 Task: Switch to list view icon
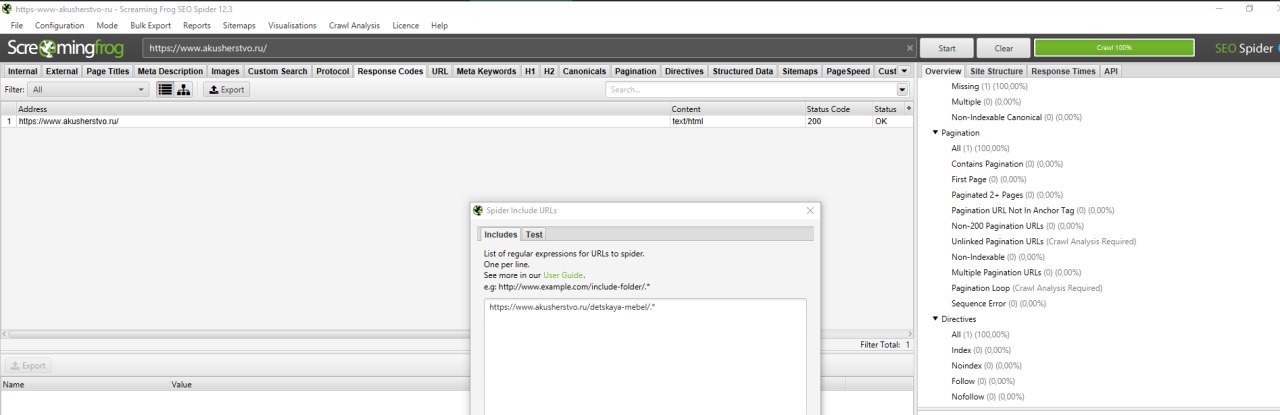[x=166, y=89]
